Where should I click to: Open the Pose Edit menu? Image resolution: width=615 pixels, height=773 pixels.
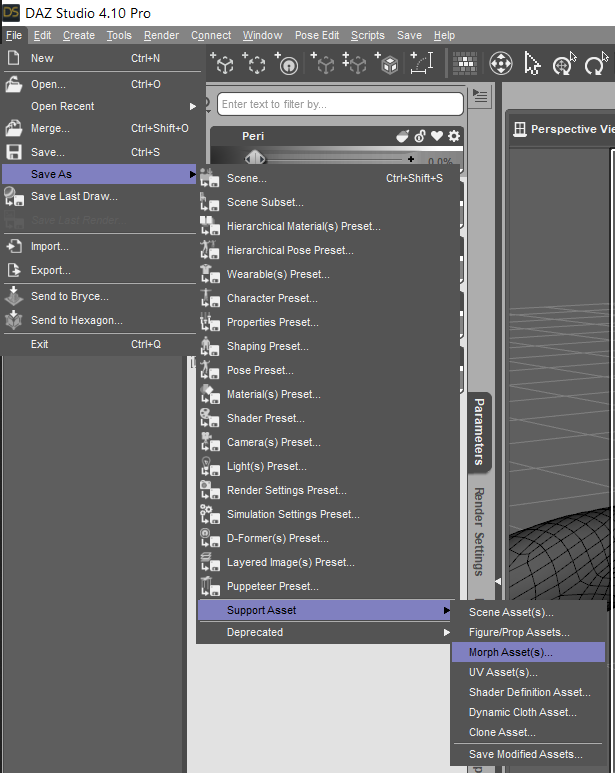click(317, 35)
